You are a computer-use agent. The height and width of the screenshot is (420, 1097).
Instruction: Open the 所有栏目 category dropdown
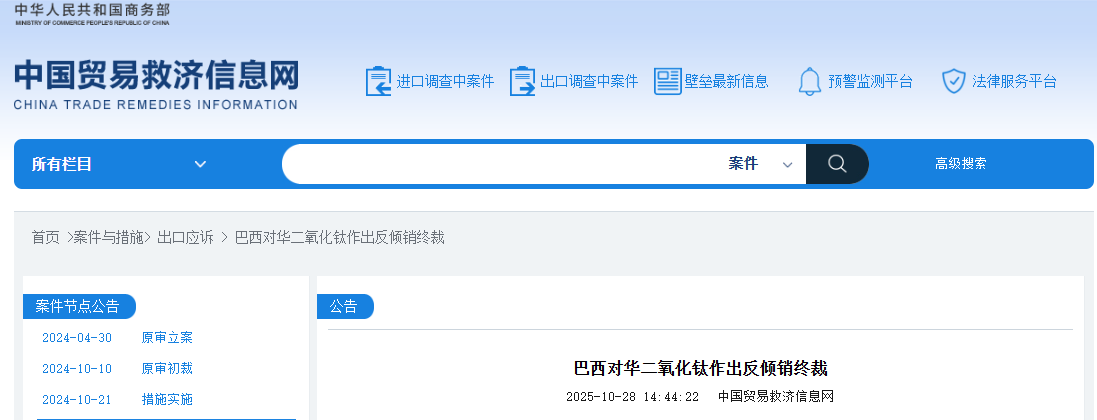[x=118, y=164]
